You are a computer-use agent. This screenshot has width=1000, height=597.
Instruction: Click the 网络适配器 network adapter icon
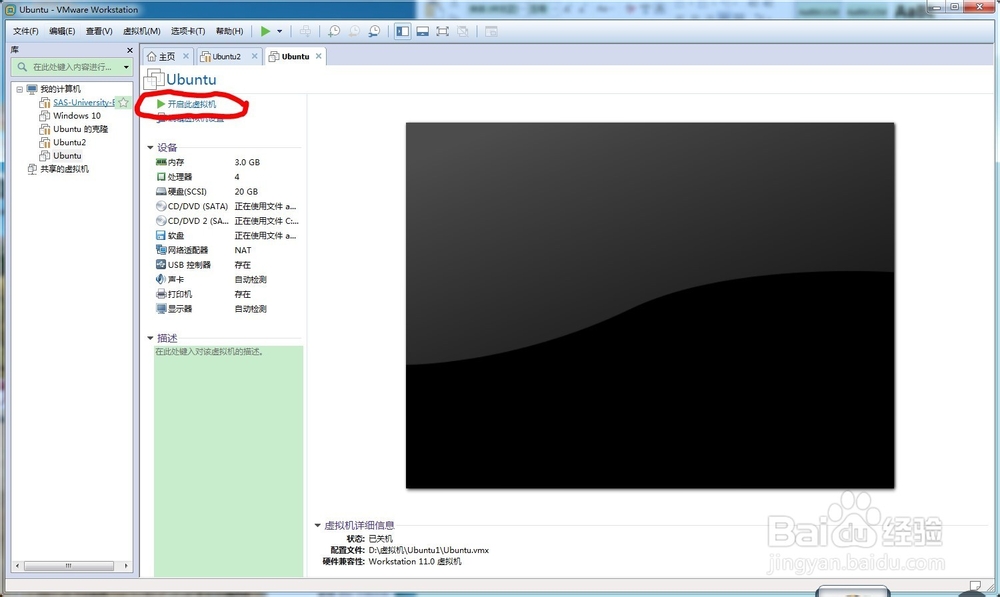click(161, 250)
